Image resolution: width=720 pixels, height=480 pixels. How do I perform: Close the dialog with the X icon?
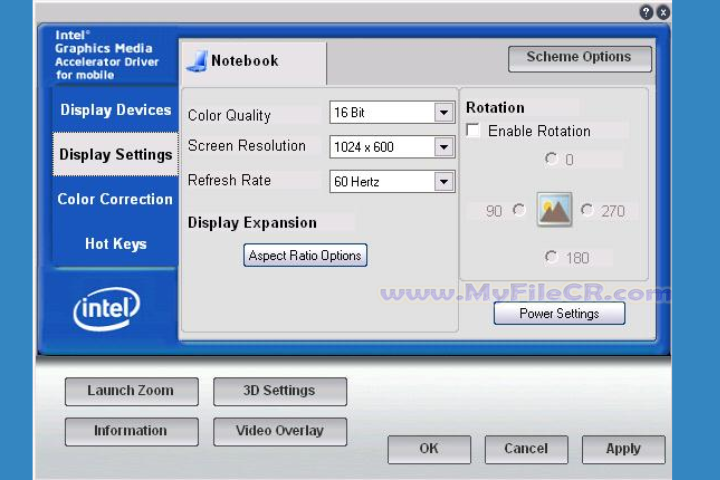pos(663,12)
